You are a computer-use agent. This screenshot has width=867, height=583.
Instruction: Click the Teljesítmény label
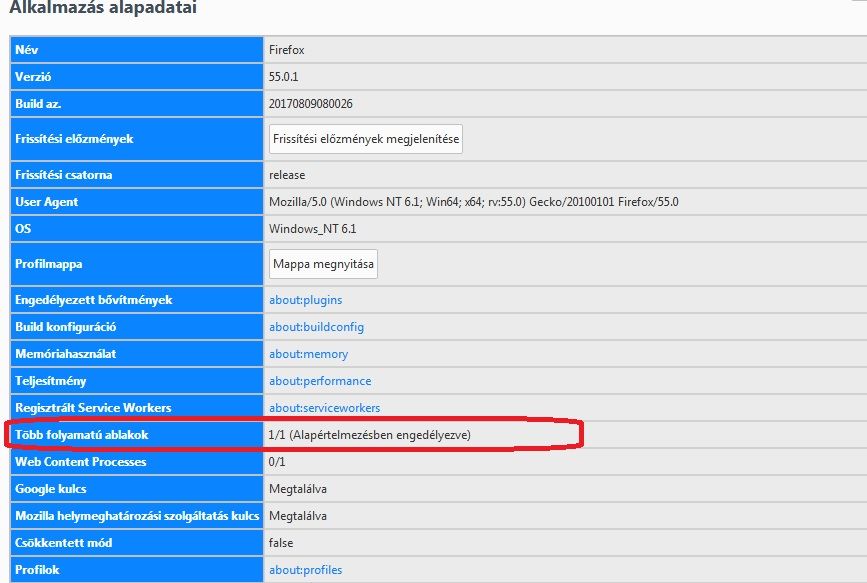click(51, 381)
